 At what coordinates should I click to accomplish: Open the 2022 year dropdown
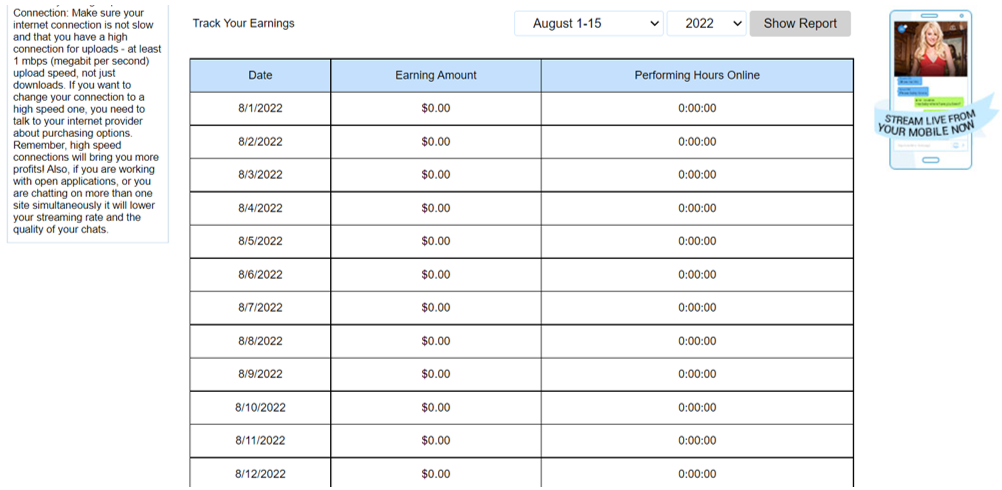(706, 24)
